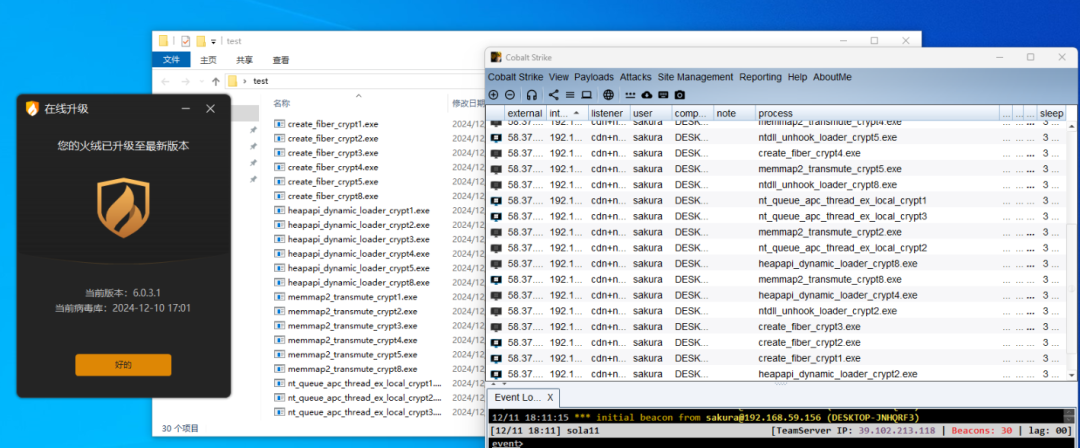Click the Explorer back arrow
Screen dimensions: 1080x448
165,81
